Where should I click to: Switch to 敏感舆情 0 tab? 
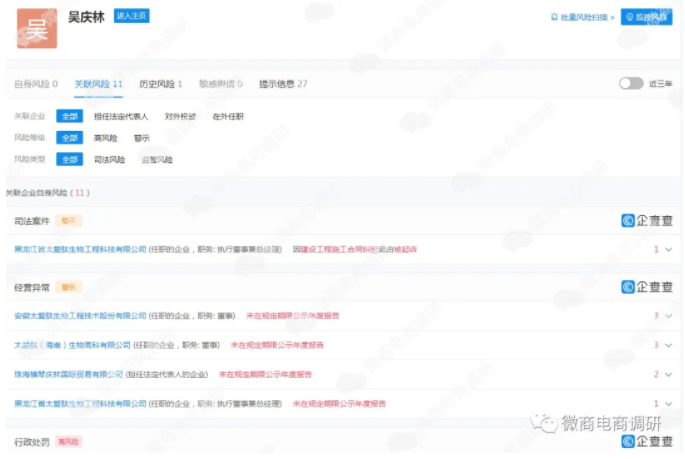click(x=221, y=84)
